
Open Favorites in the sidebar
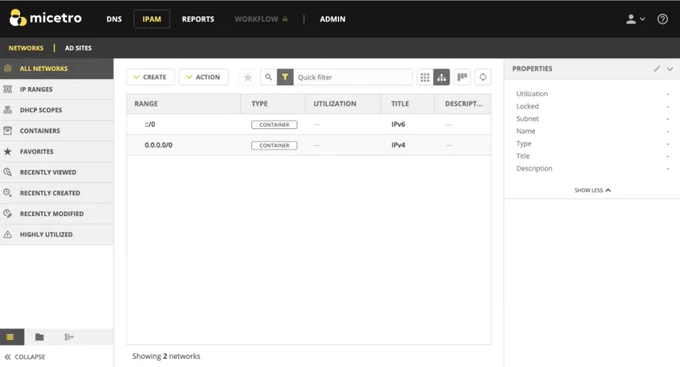pyautogui.click(x=57, y=151)
